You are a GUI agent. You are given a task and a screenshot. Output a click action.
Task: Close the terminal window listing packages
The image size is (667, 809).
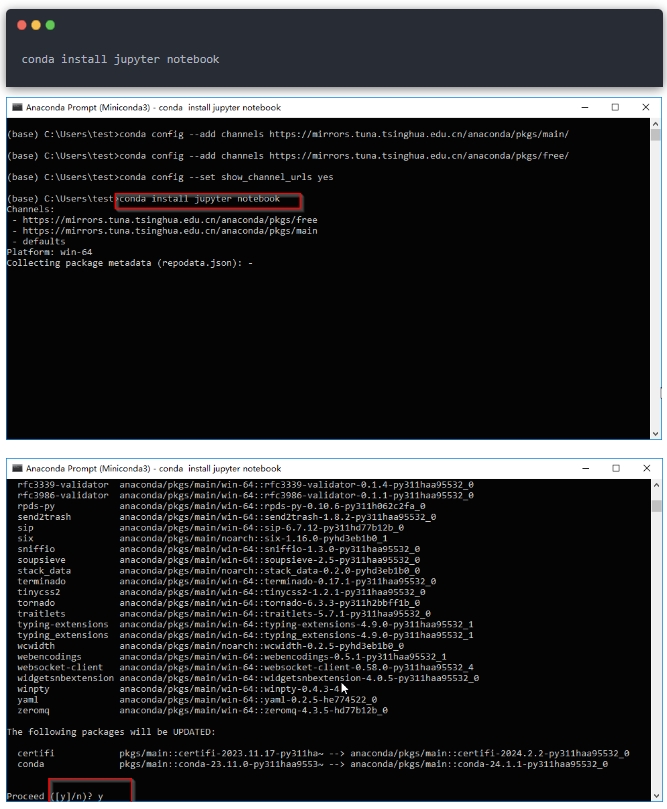coord(646,468)
